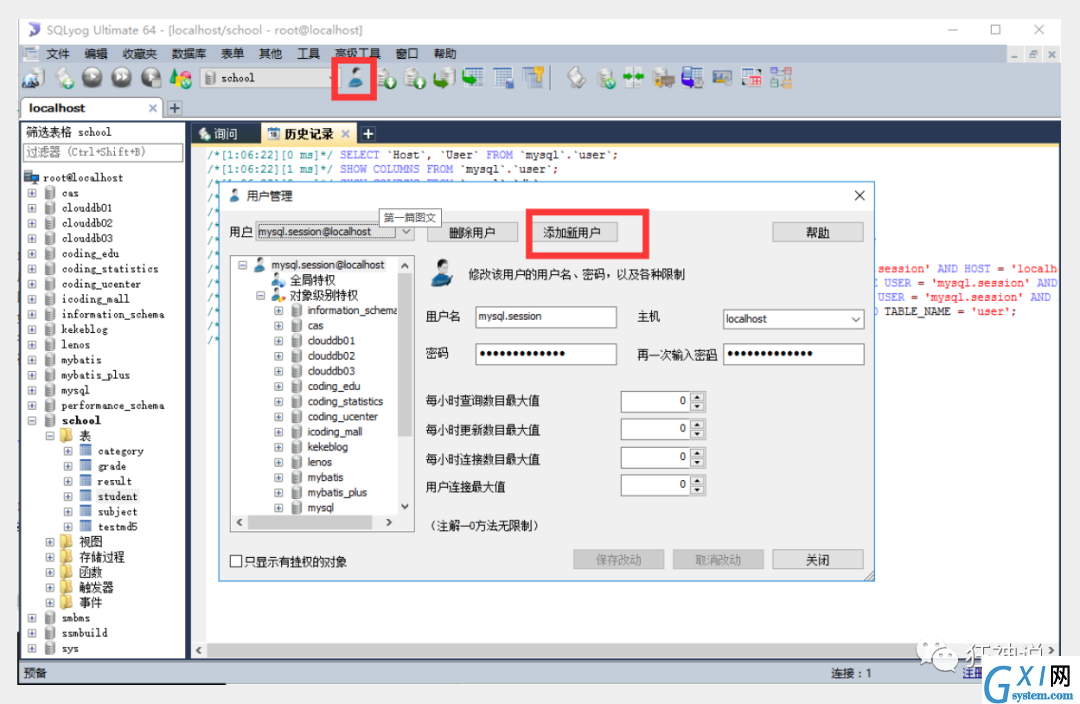1080x704 pixels.
Task: Open the host localhost dropdown
Action: tap(855, 319)
